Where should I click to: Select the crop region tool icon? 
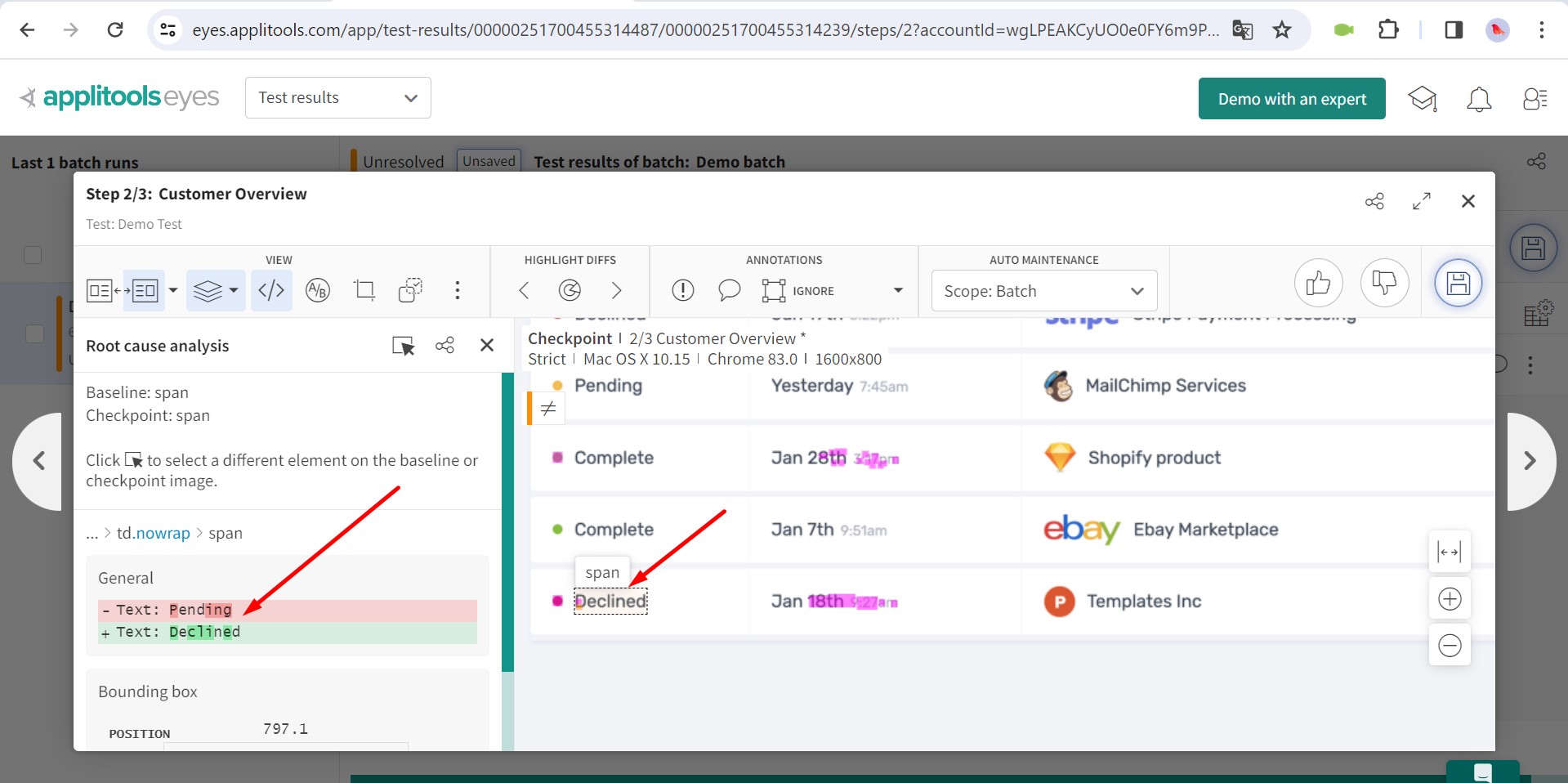[x=364, y=290]
